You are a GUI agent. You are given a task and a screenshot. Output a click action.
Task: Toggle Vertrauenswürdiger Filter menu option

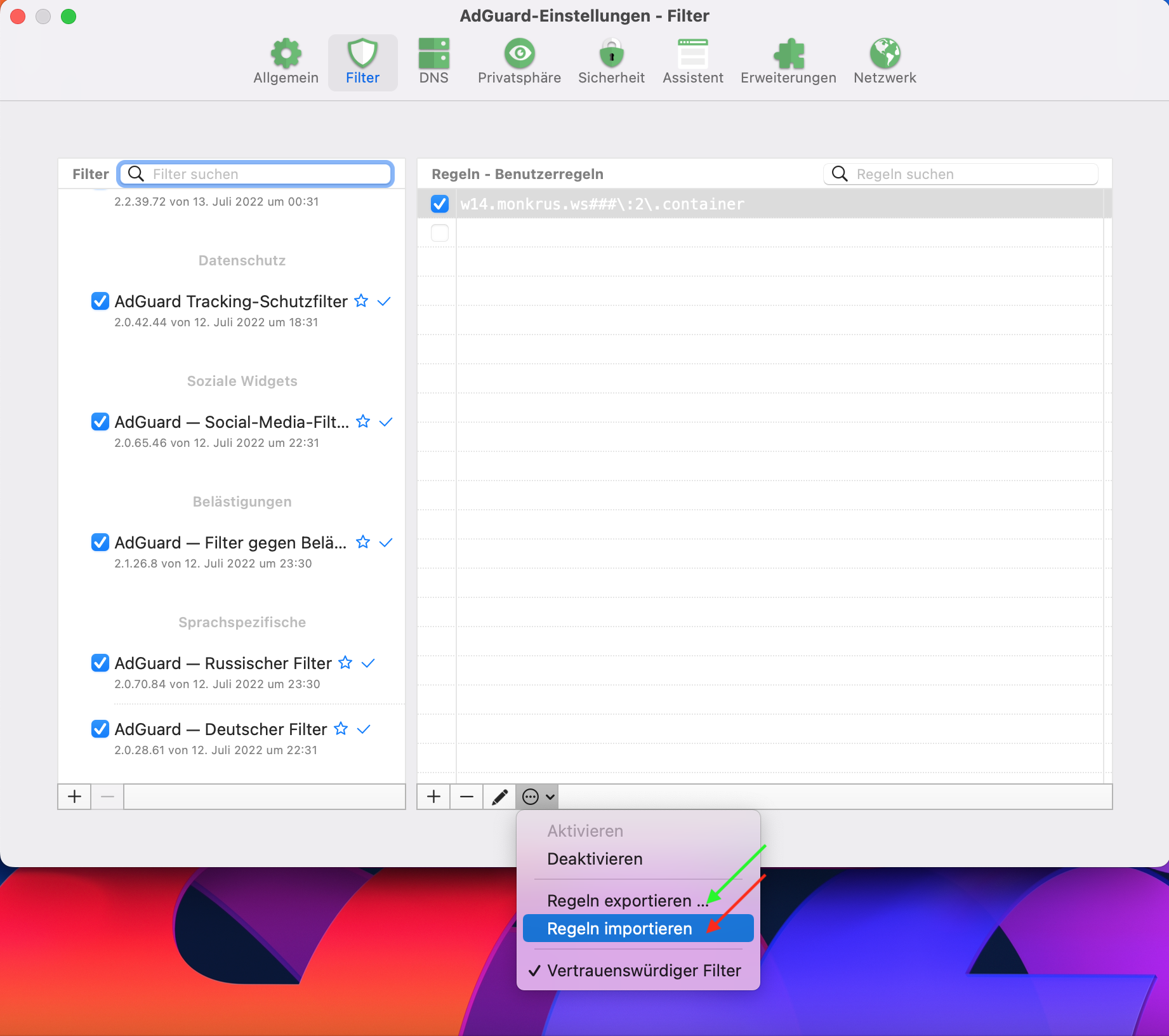638,971
